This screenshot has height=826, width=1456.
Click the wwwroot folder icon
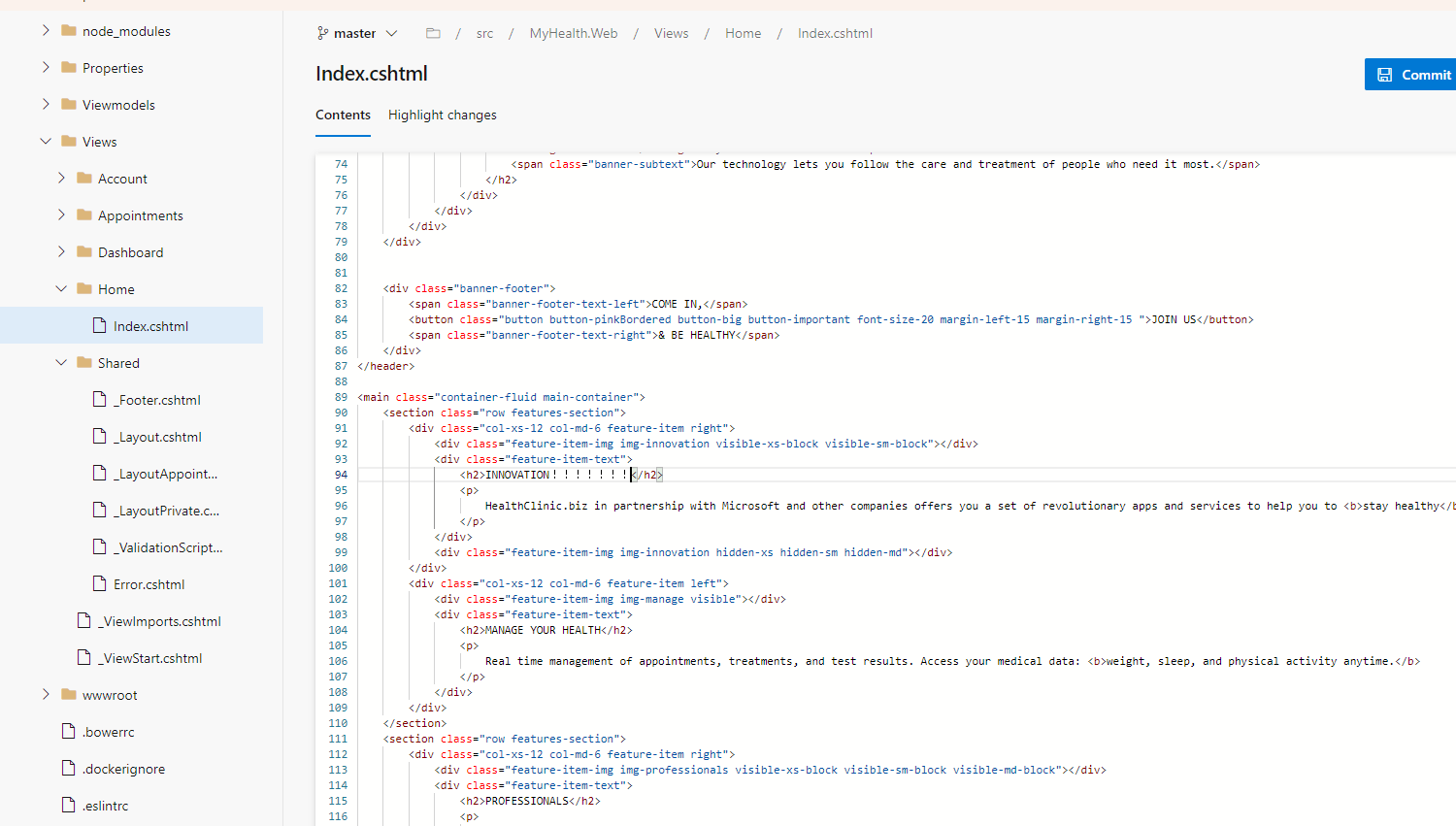point(69,695)
